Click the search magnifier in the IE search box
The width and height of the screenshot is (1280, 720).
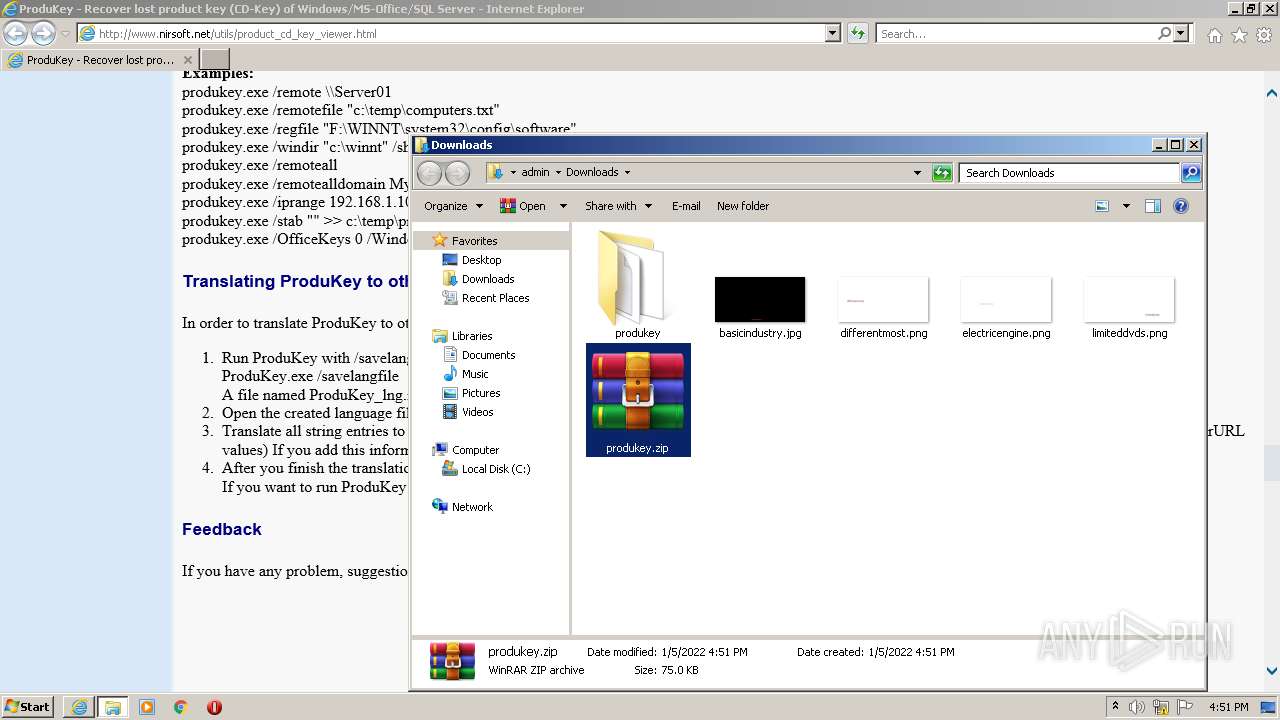tap(1164, 33)
